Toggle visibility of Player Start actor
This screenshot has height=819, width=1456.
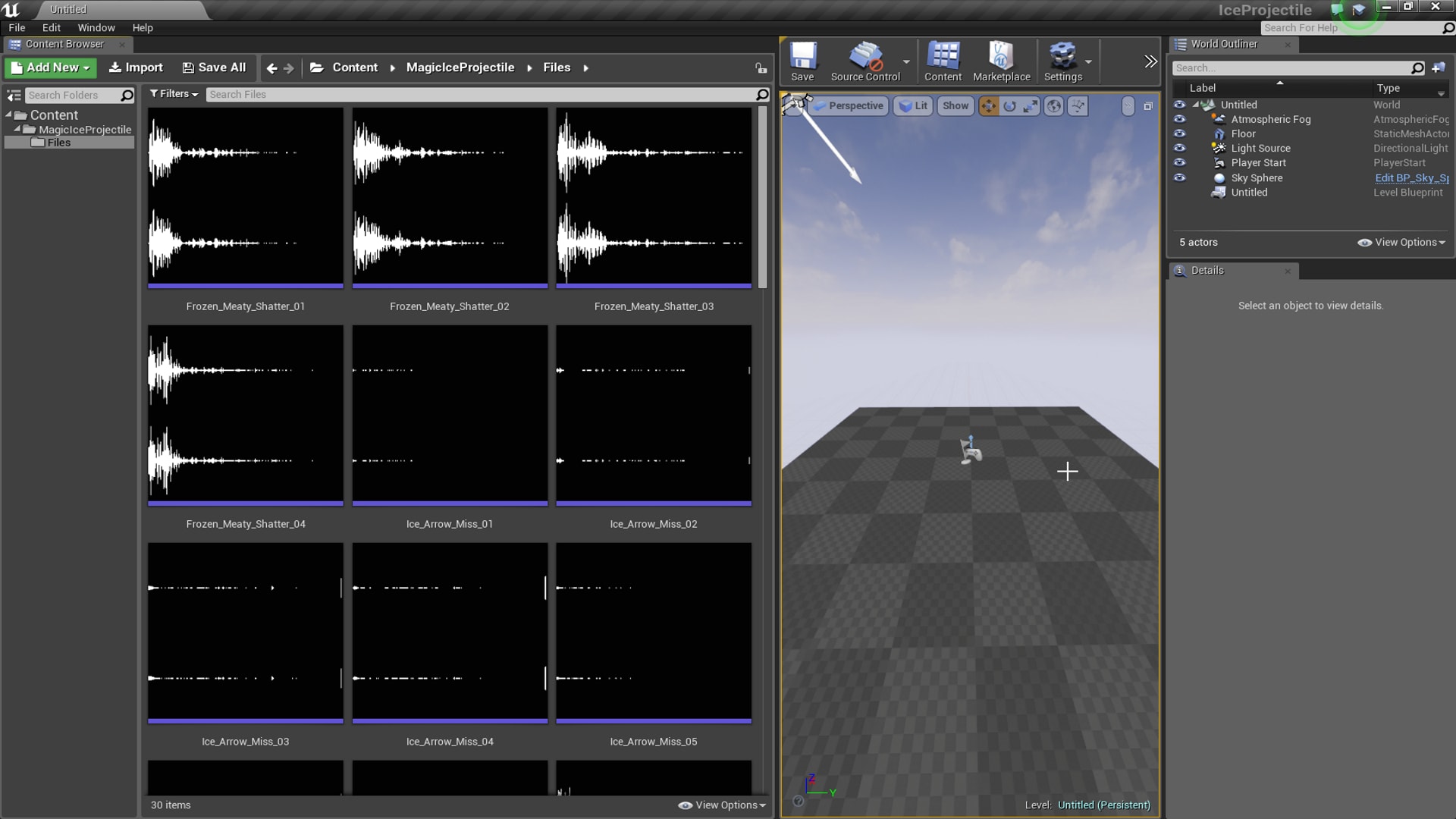click(1179, 162)
